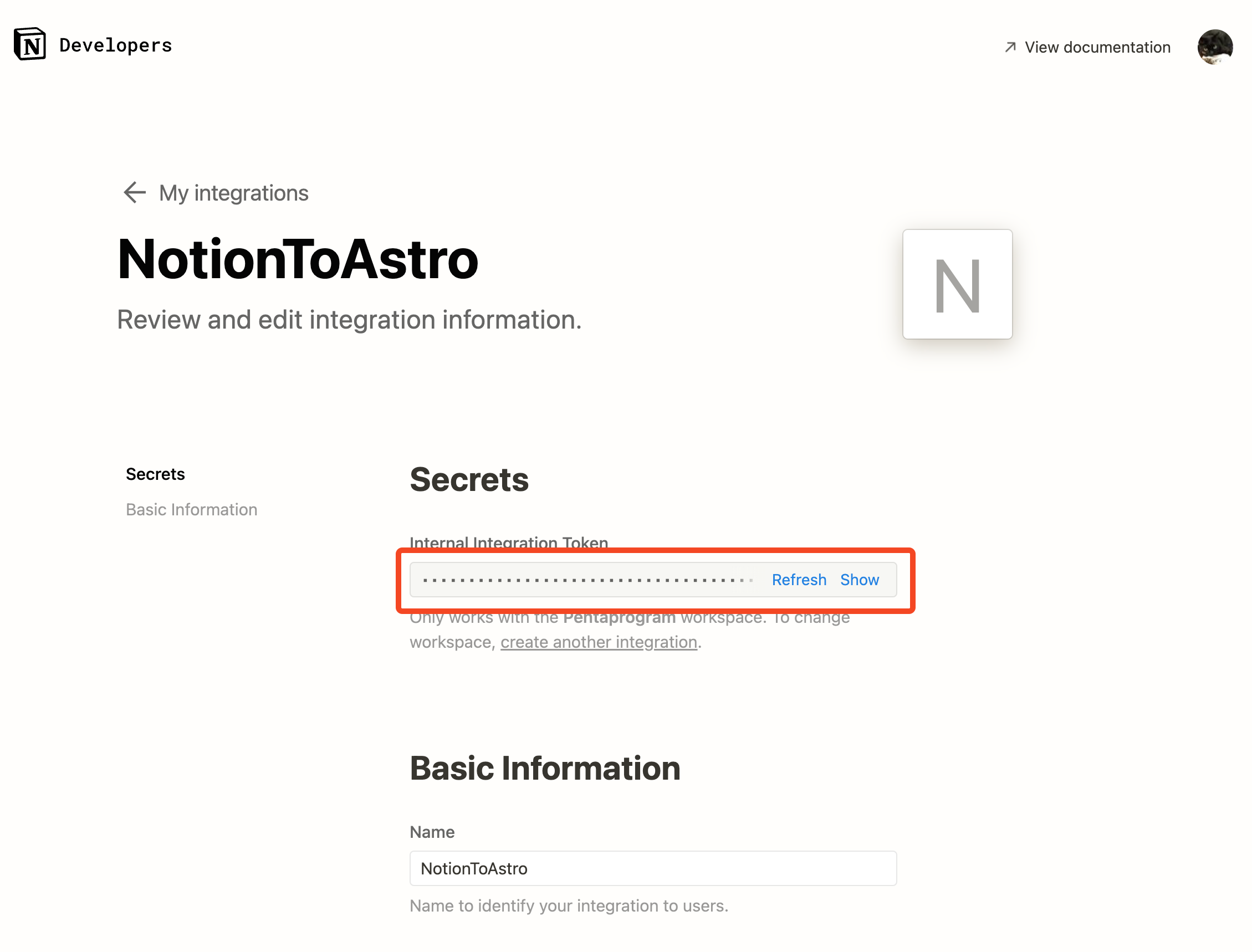The width and height of the screenshot is (1252, 952).
Task: Click the NotionToAstro integration logo tile
Action: (957, 284)
